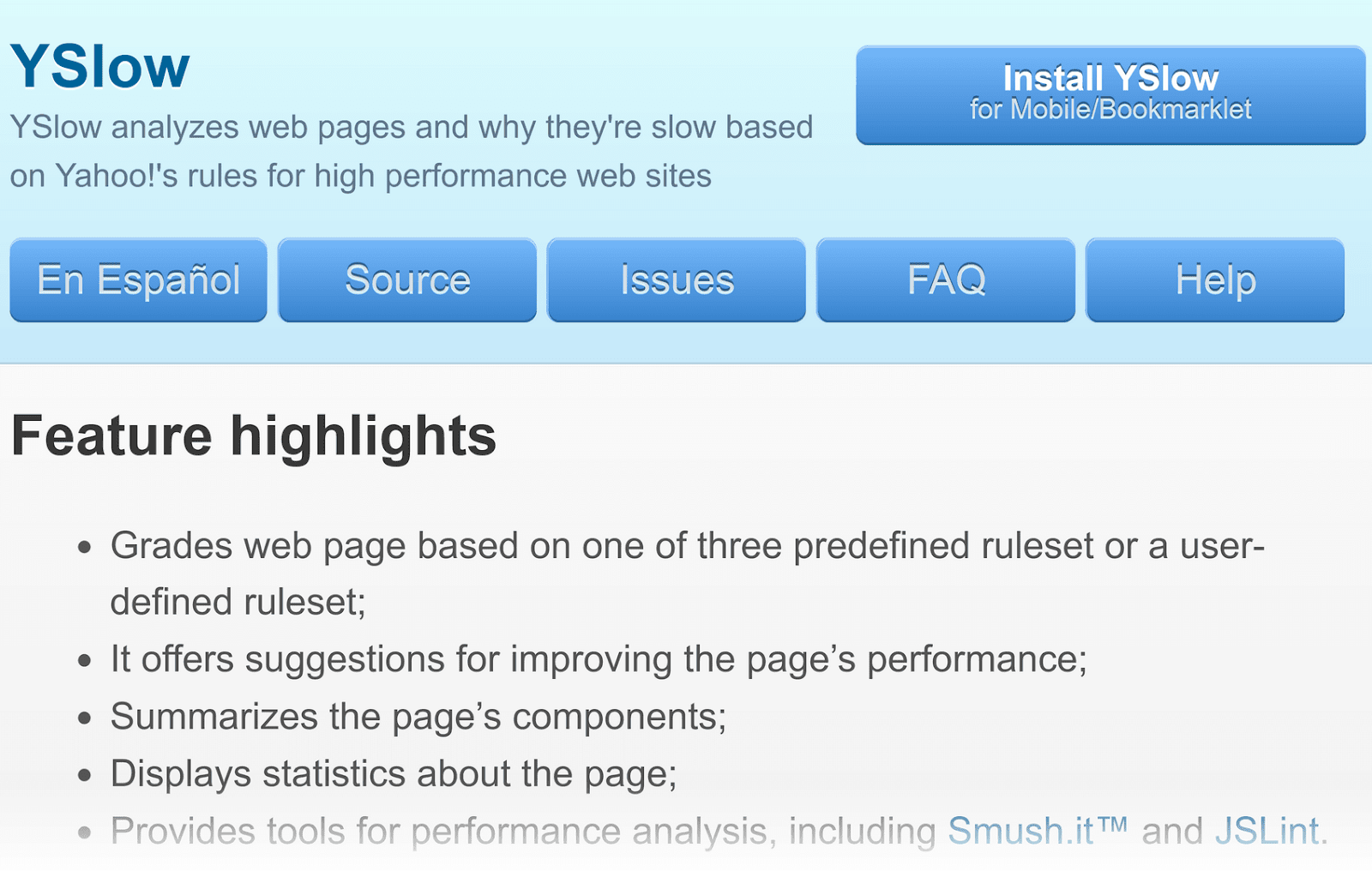Click the 'Install YSlow' label text
This screenshot has height=871, width=1372.
tap(1109, 78)
